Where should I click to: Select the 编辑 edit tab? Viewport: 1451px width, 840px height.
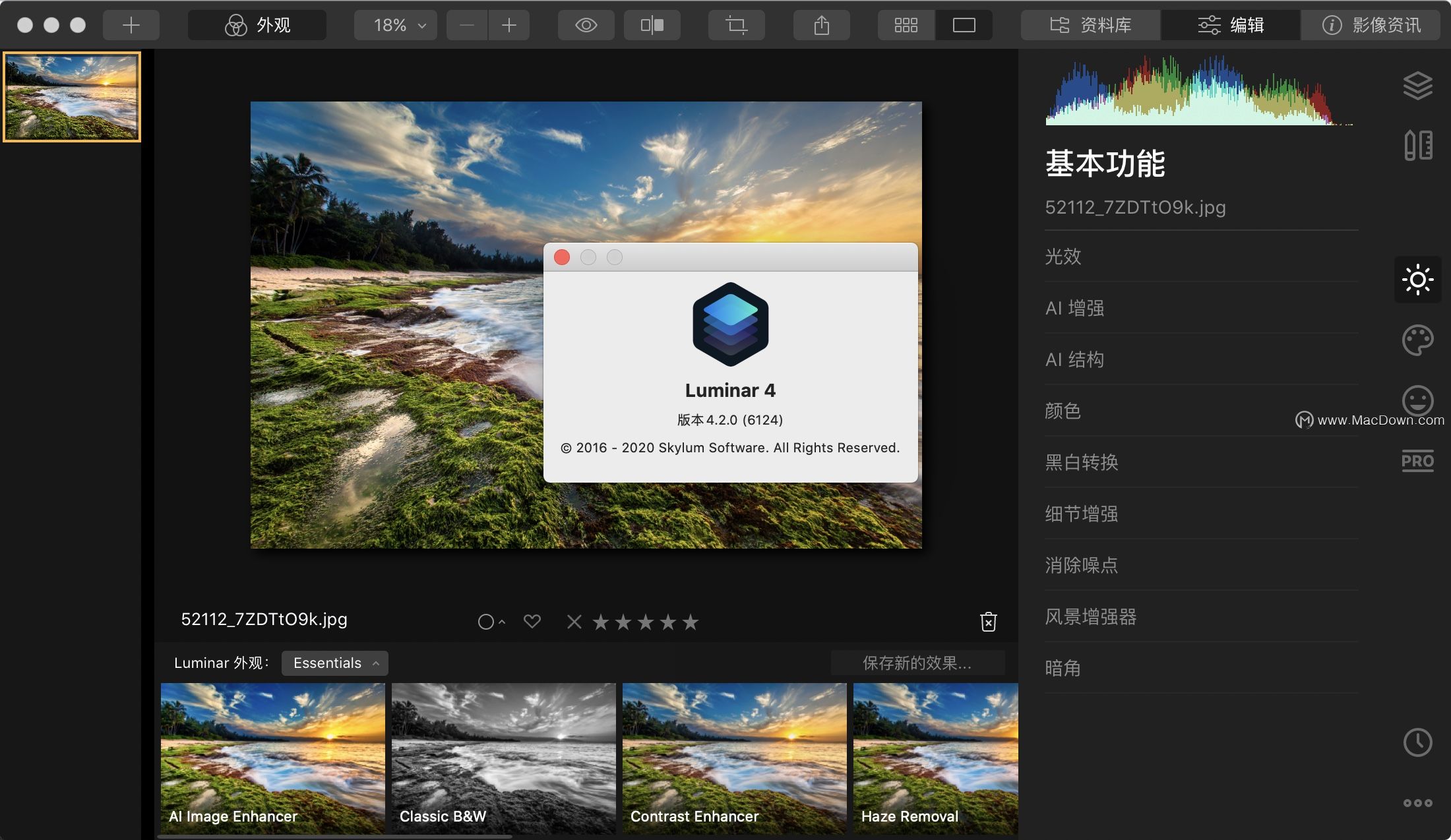pyautogui.click(x=1231, y=25)
